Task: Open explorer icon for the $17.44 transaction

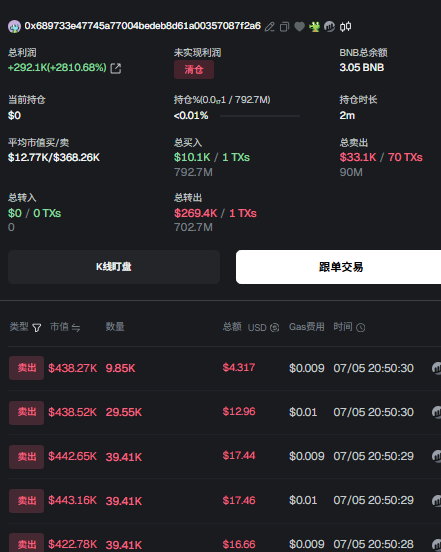Action: click(x=436, y=456)
